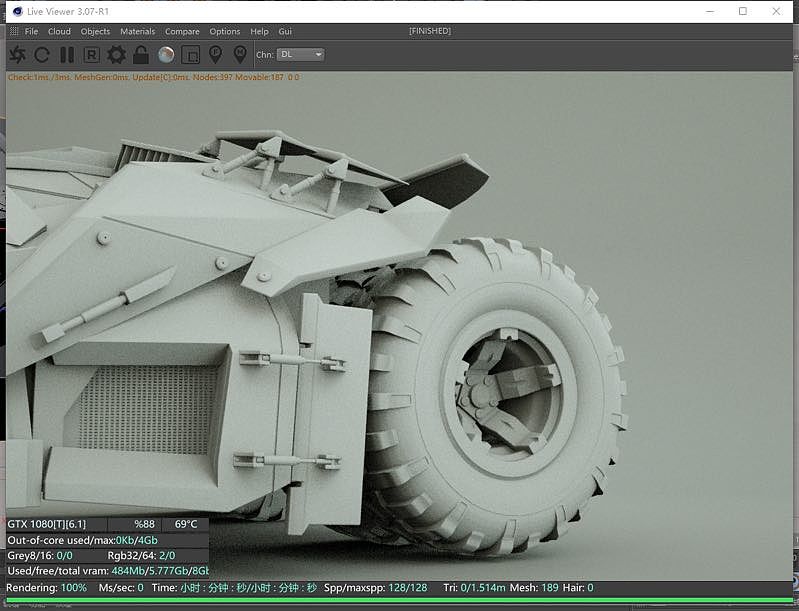799x611 pixels.
Task: Open the File menu
Action: pos(31,31)
